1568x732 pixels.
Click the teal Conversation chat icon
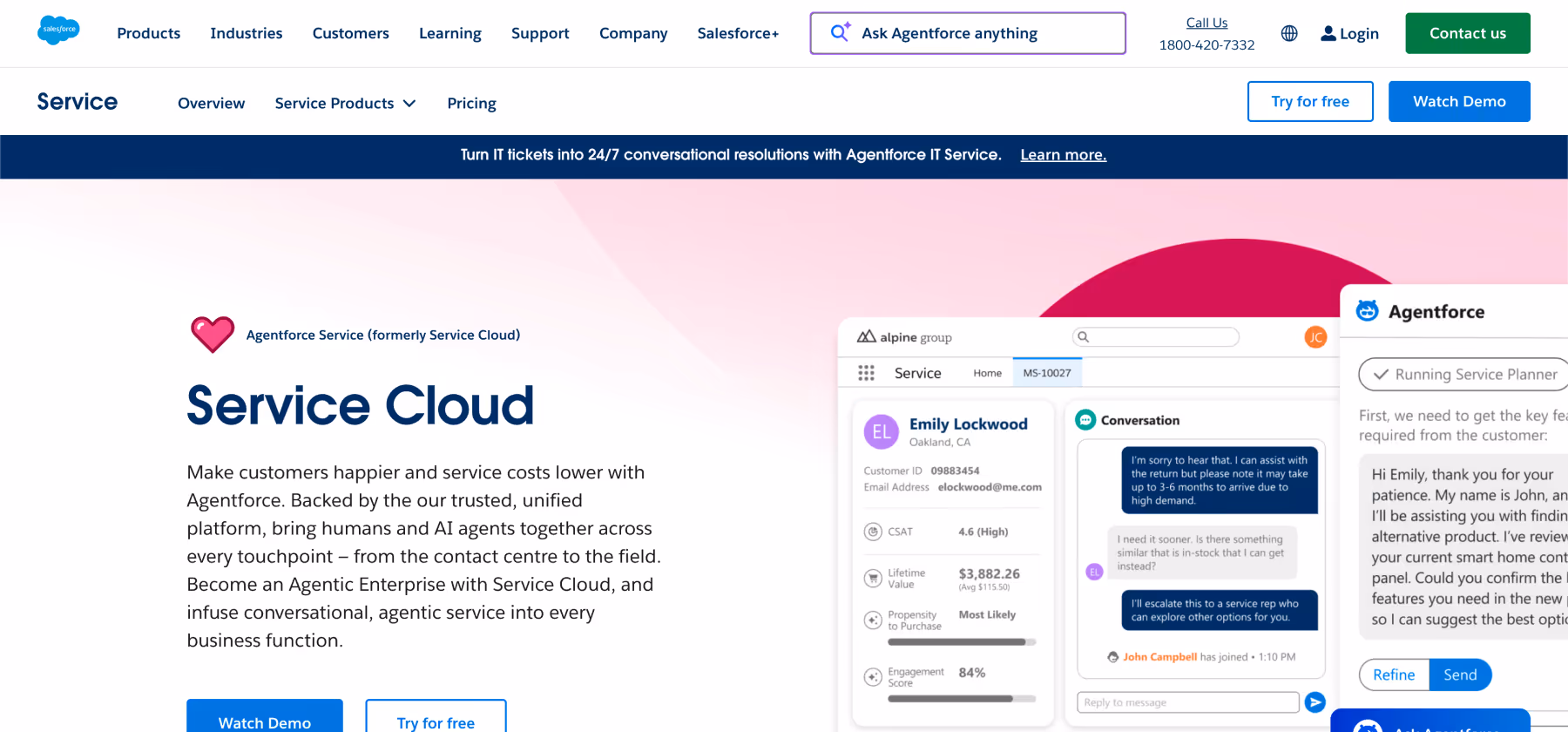coord(1085,420)
